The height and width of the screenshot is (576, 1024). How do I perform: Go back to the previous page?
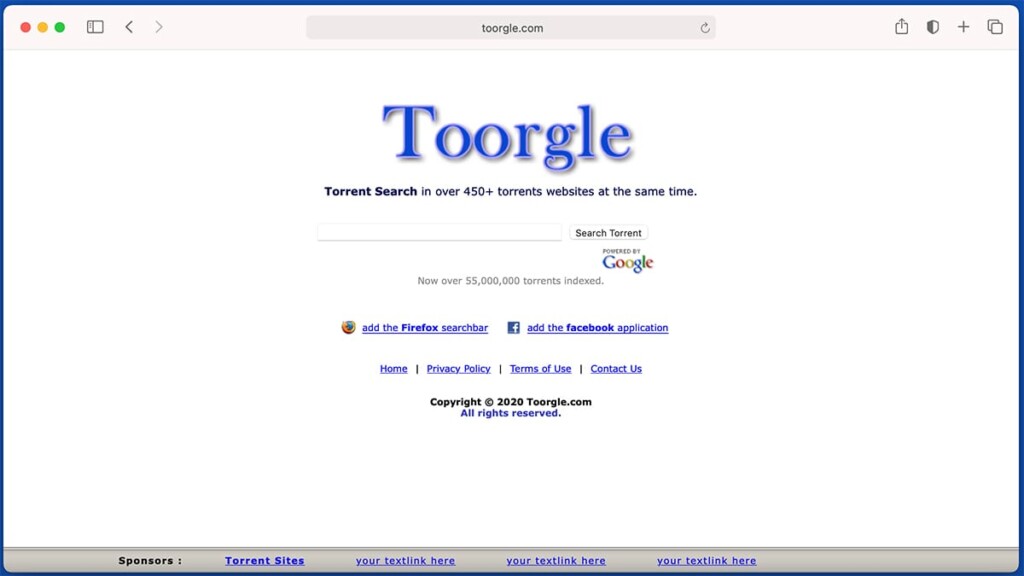click(x=129, y=27)
